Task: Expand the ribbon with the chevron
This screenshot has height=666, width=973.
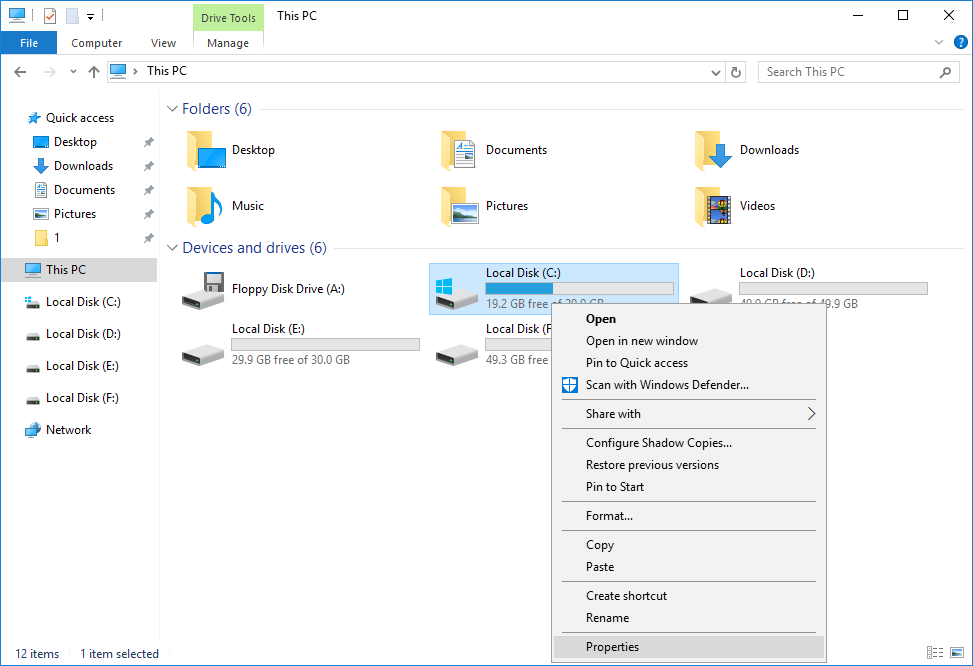Action: tap(939, 42)
